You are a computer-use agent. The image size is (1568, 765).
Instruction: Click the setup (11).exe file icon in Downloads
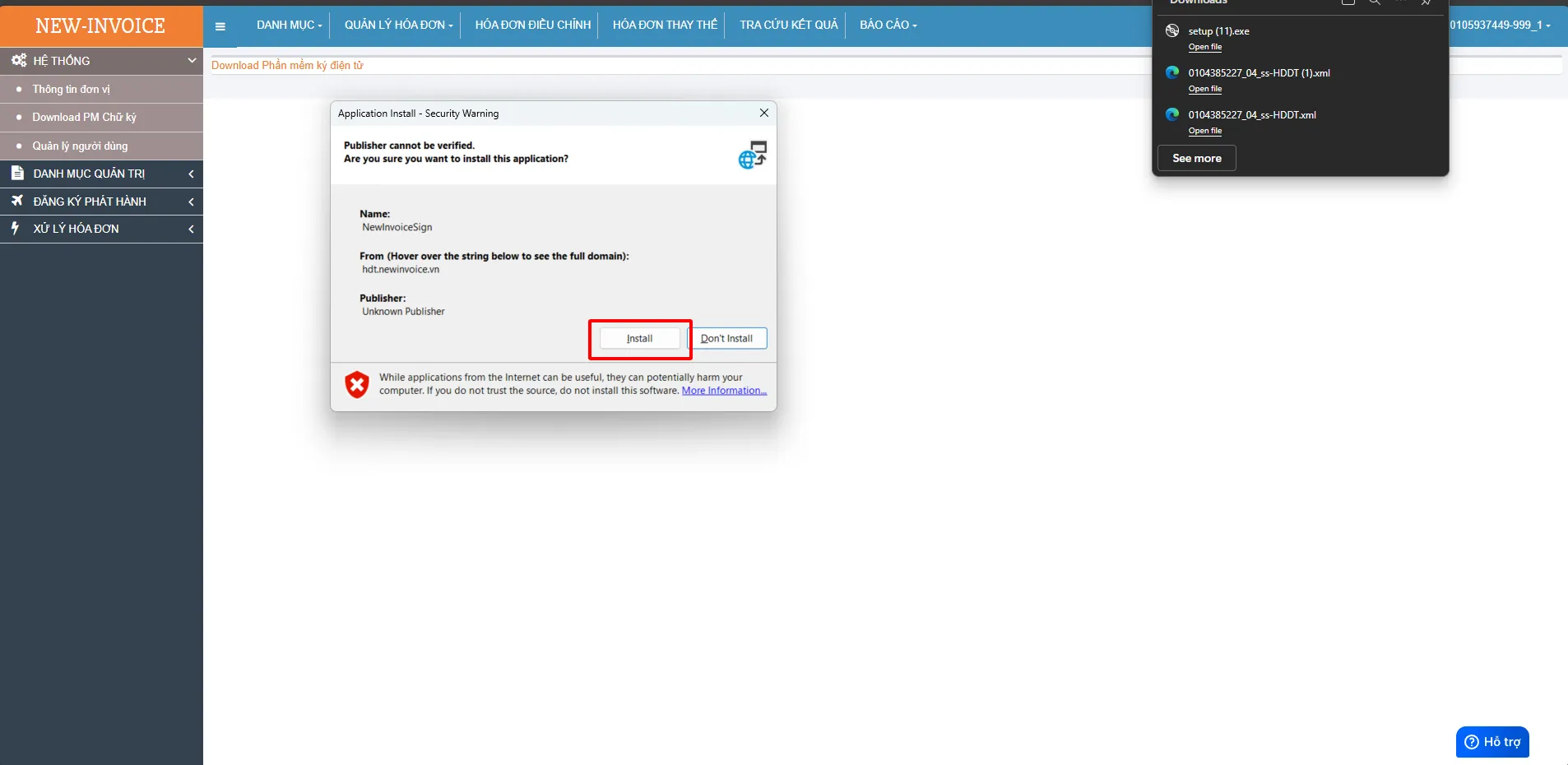point(1172,30)
